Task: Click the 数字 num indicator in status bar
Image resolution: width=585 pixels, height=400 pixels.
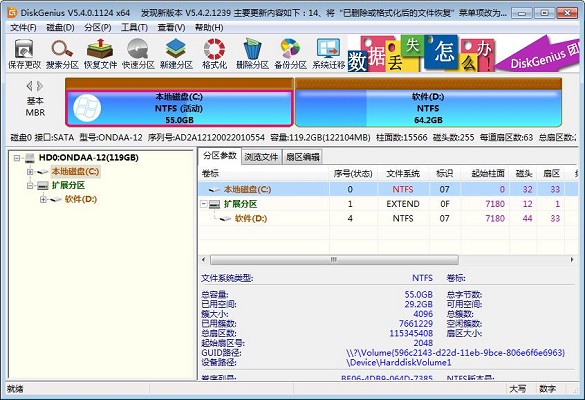Action: coord(547,389)
